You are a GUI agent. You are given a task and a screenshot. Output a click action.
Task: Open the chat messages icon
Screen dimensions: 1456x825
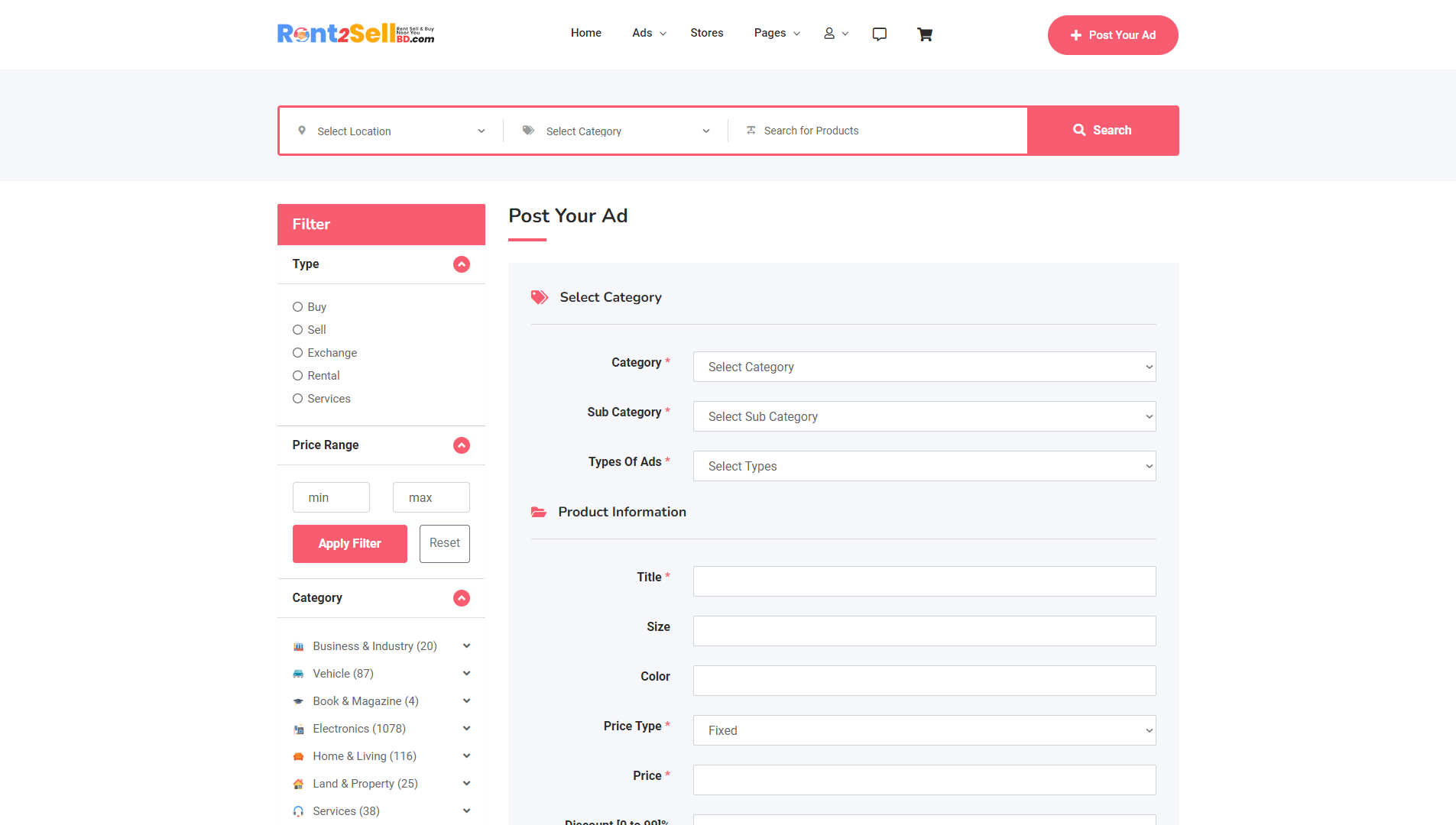[880, 34]
